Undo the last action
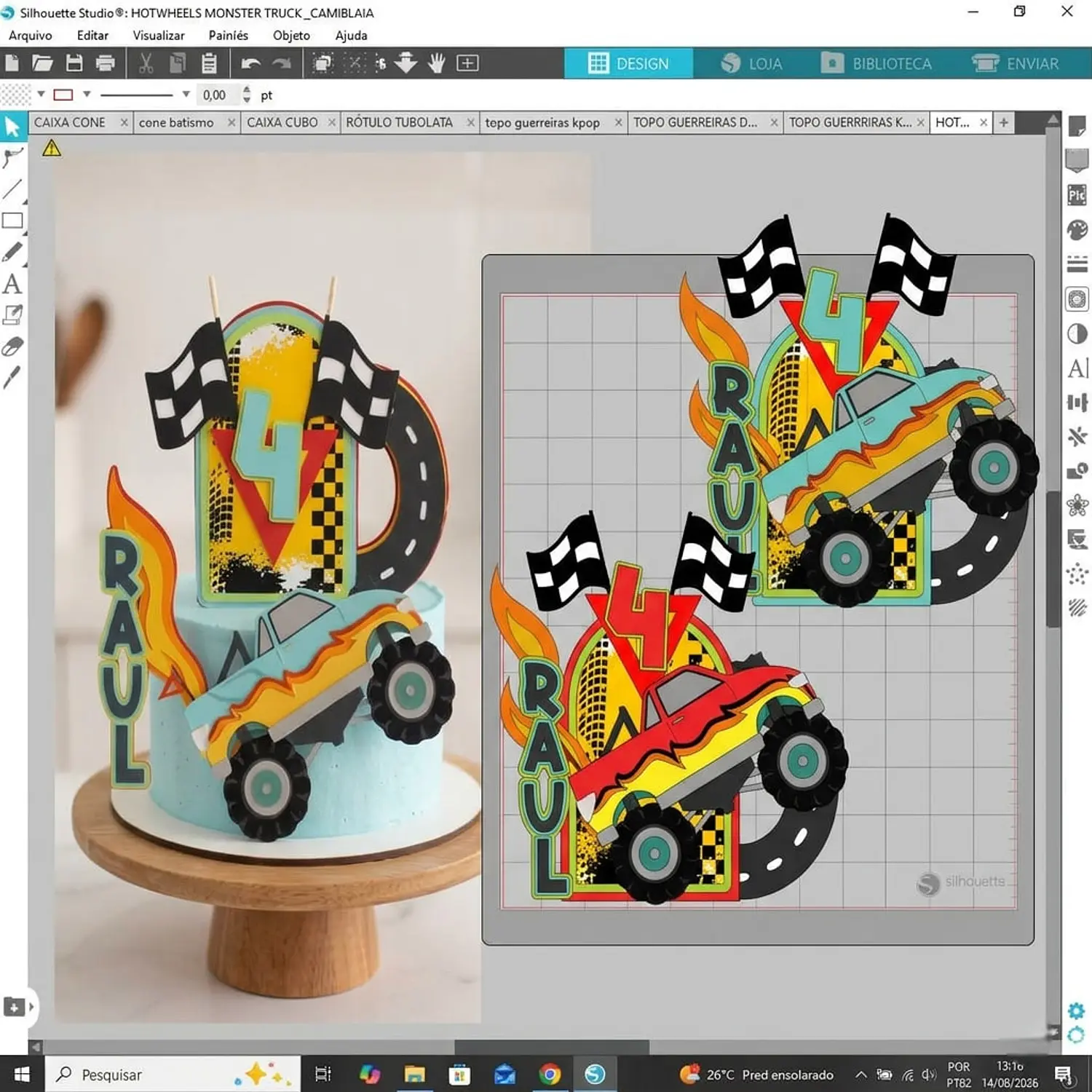This screenshot has width=1092, height=1092. click(250, 64)
